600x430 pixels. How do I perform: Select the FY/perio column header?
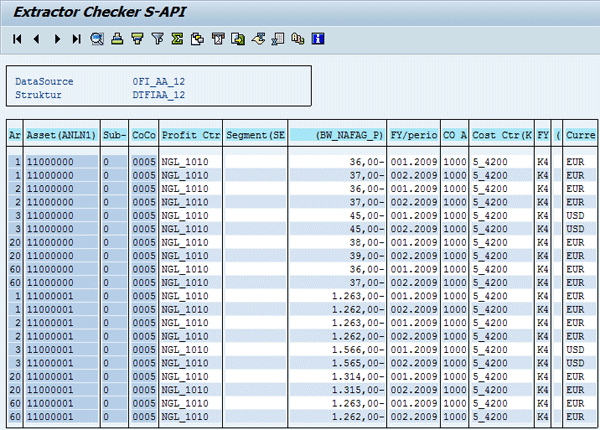[414, 134]
